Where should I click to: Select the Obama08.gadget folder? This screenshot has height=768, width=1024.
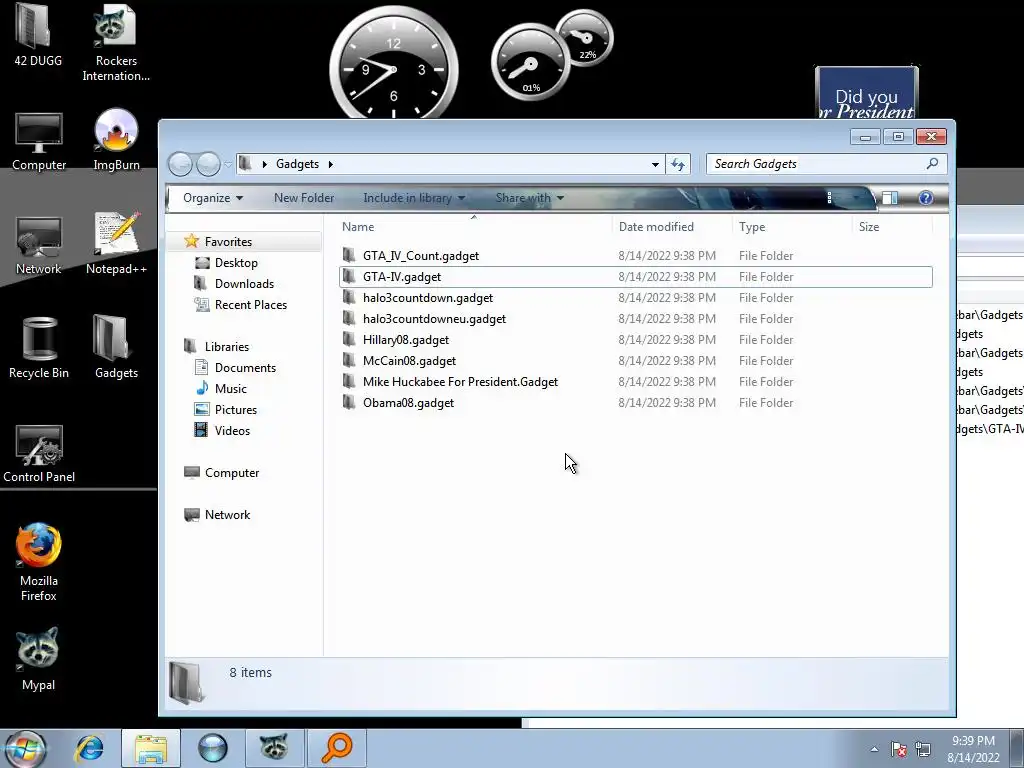coord(636,402)
